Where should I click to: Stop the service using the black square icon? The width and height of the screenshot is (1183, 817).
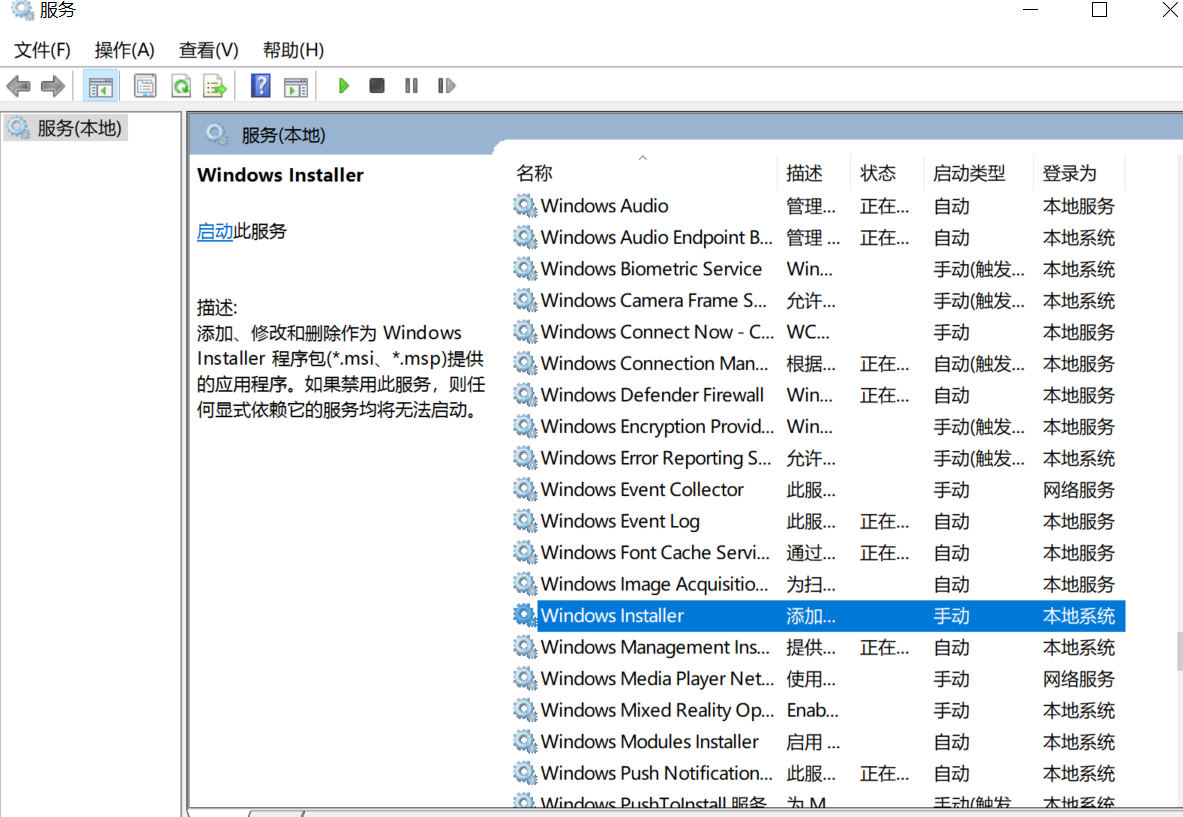pyautogui.click(x=376, y=85)
